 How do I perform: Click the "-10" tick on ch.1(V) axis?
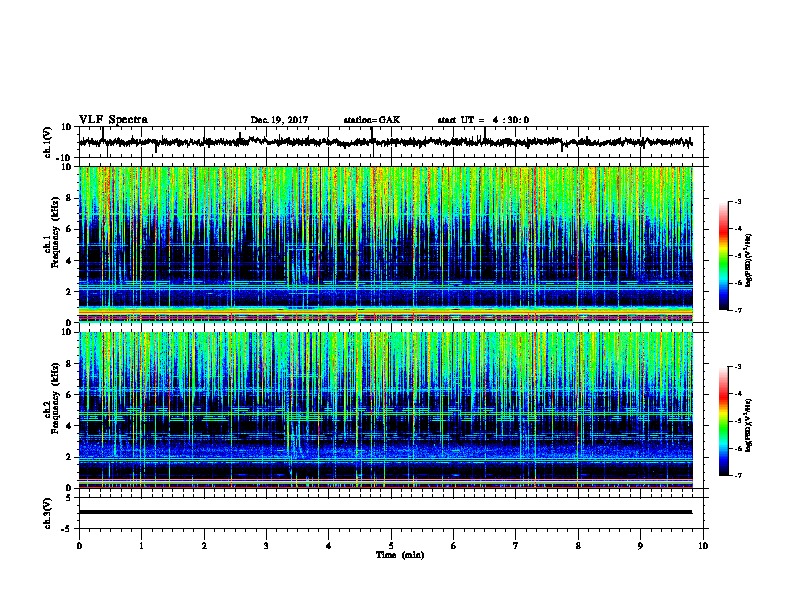point(65,158)
